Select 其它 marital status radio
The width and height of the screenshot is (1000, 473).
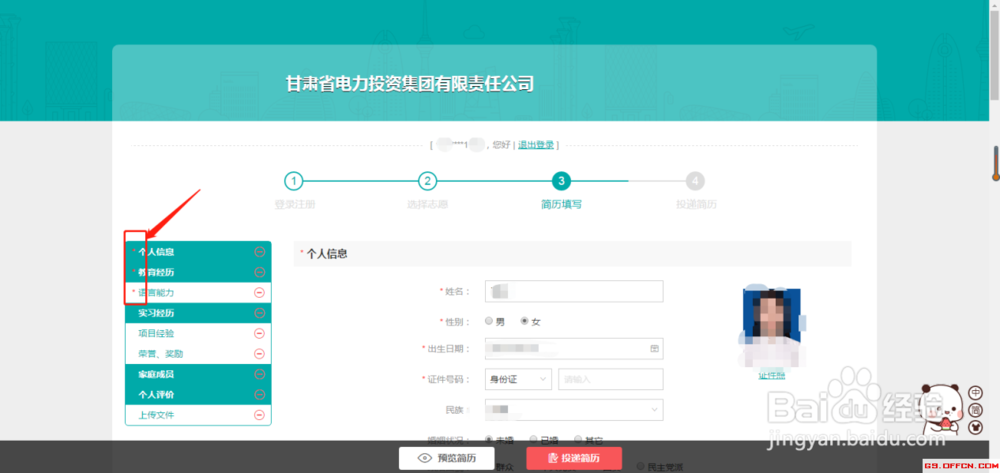[578, 439]
